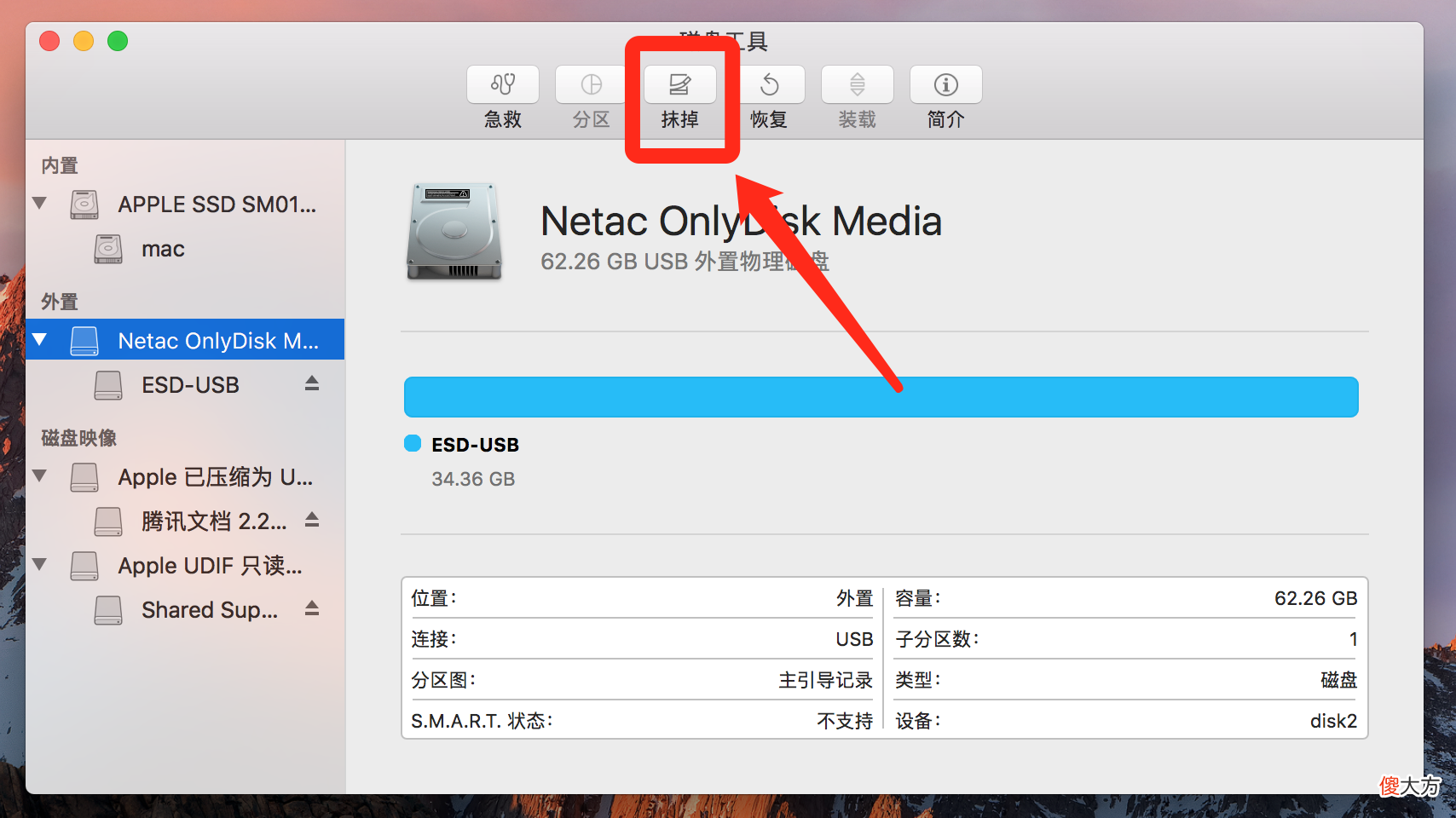Eject the Shared Sup volume

[312, 608]
